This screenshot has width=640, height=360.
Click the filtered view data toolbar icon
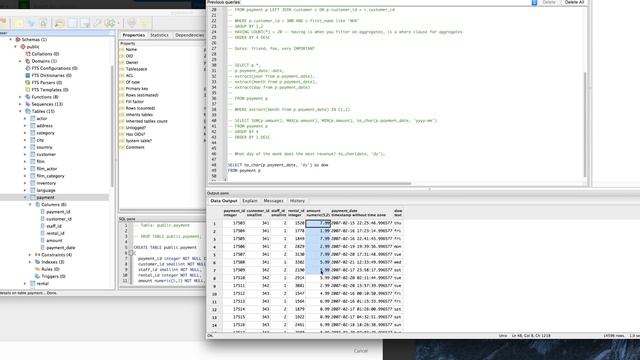click(x=84, y=23)
